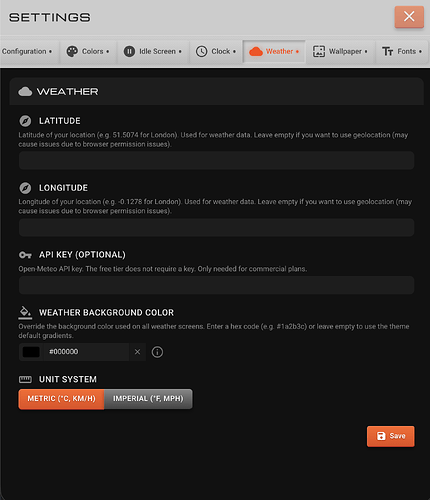The image size is (430, 500).
Task: Click the Colors palette icon
Action: (x=72, y=51)
